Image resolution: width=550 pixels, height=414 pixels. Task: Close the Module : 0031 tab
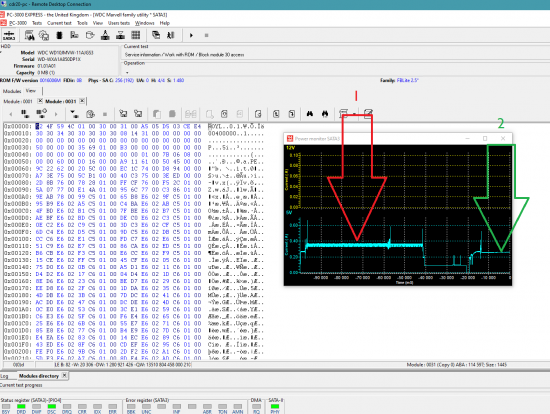pos(82,101)
